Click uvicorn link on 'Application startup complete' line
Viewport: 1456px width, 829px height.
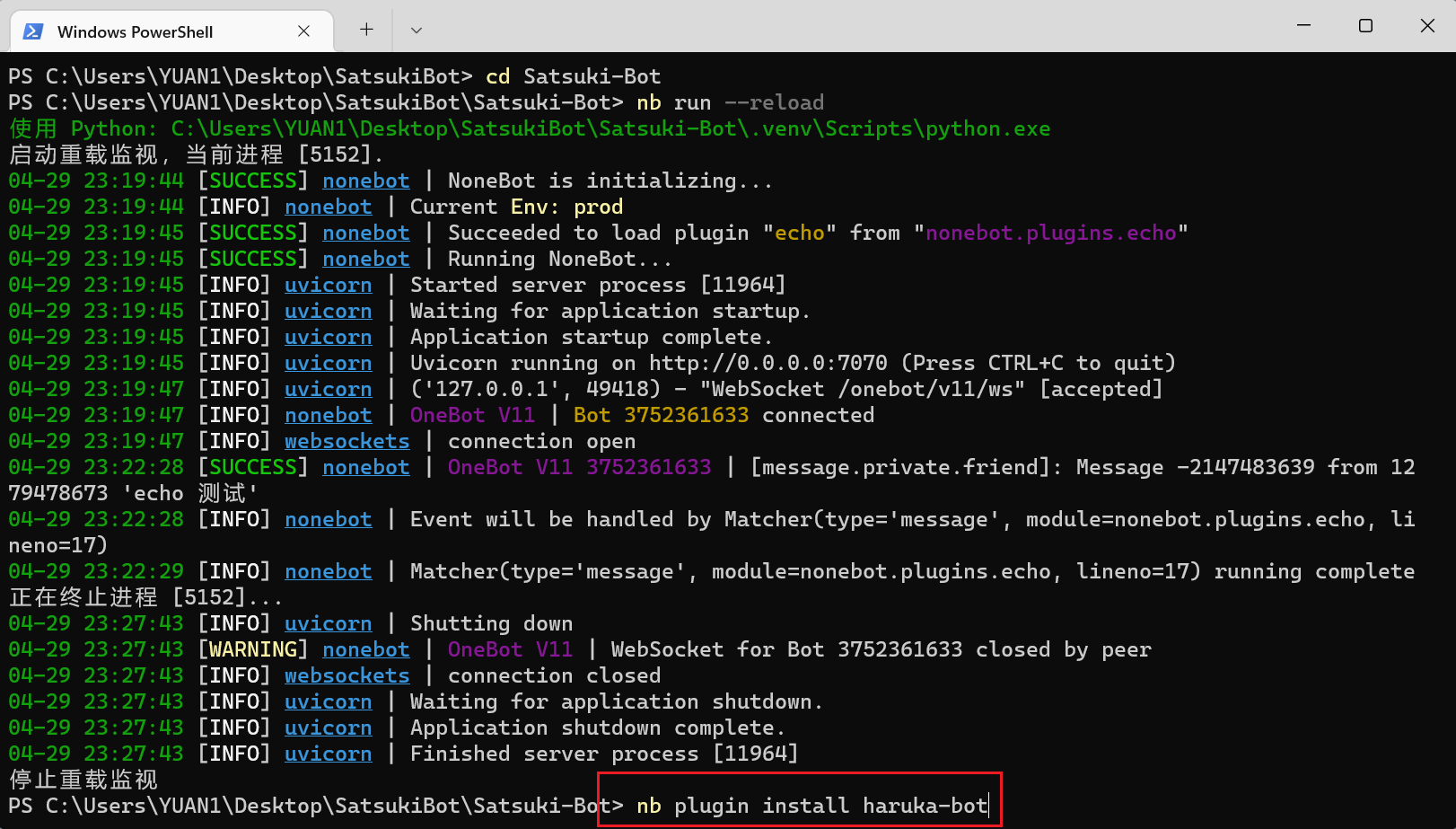[x=329, y=337]
